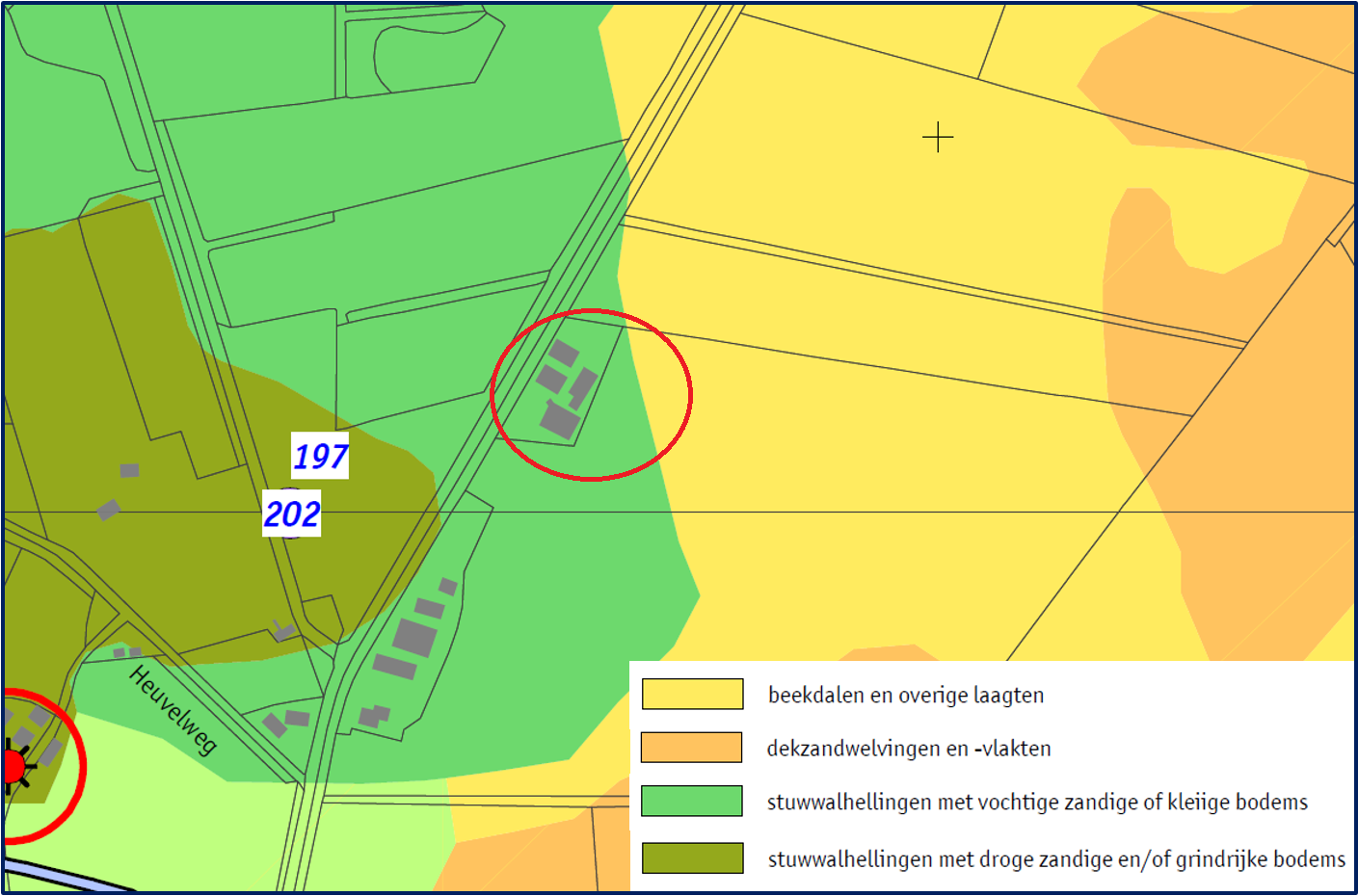1358x896 pixels.
Task: Click the orange swatch for dekzandwelvingen en -vlakten
Action: (x=692, y=748)
